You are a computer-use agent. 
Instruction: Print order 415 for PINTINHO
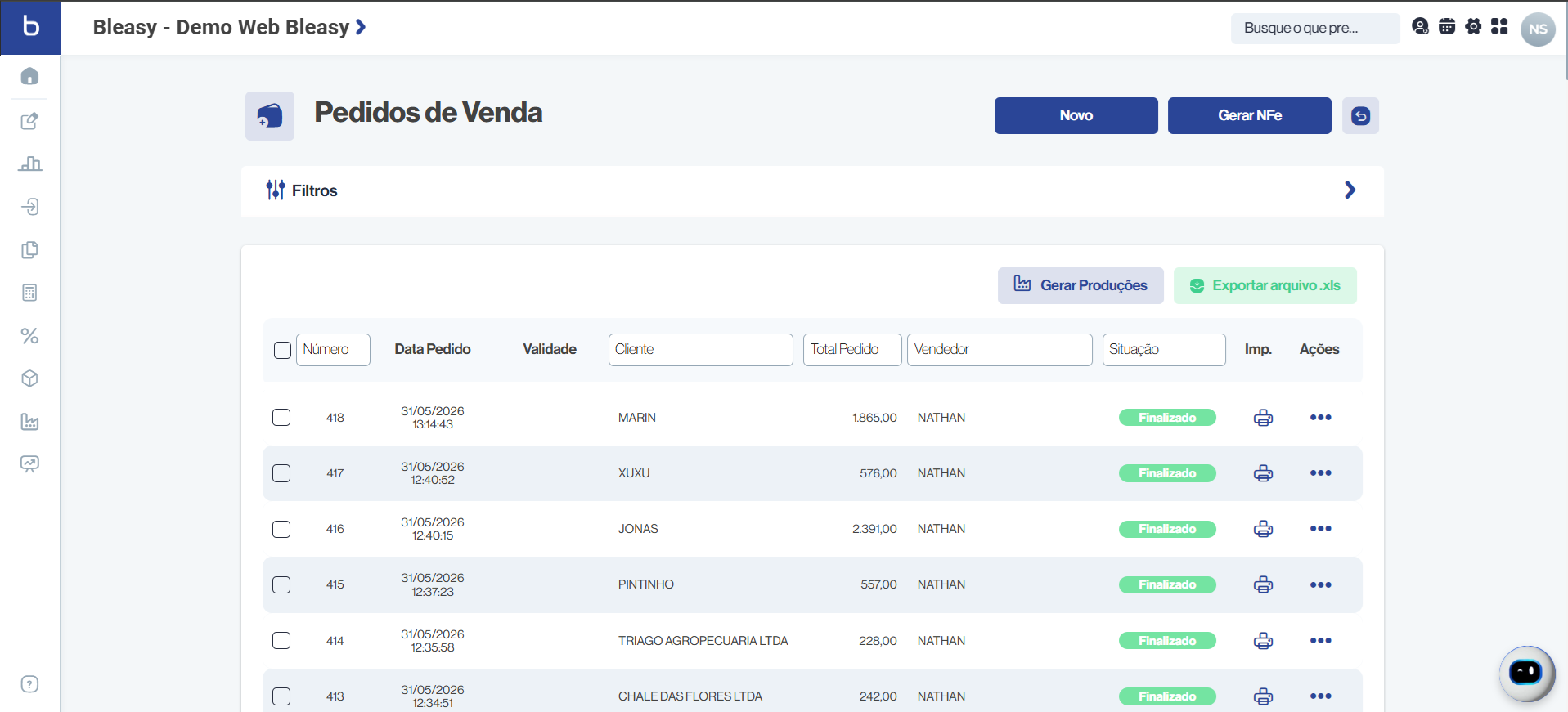tap(1263, 584)
